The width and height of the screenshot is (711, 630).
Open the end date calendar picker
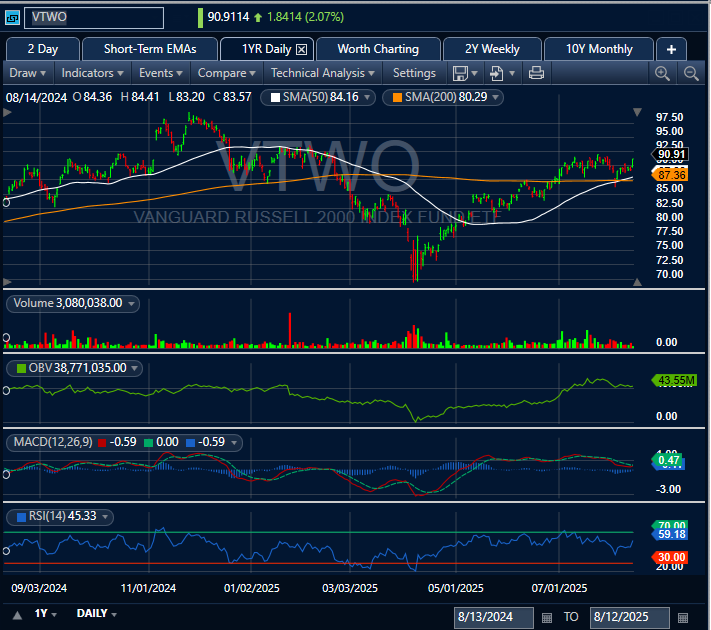click(683, 617)
